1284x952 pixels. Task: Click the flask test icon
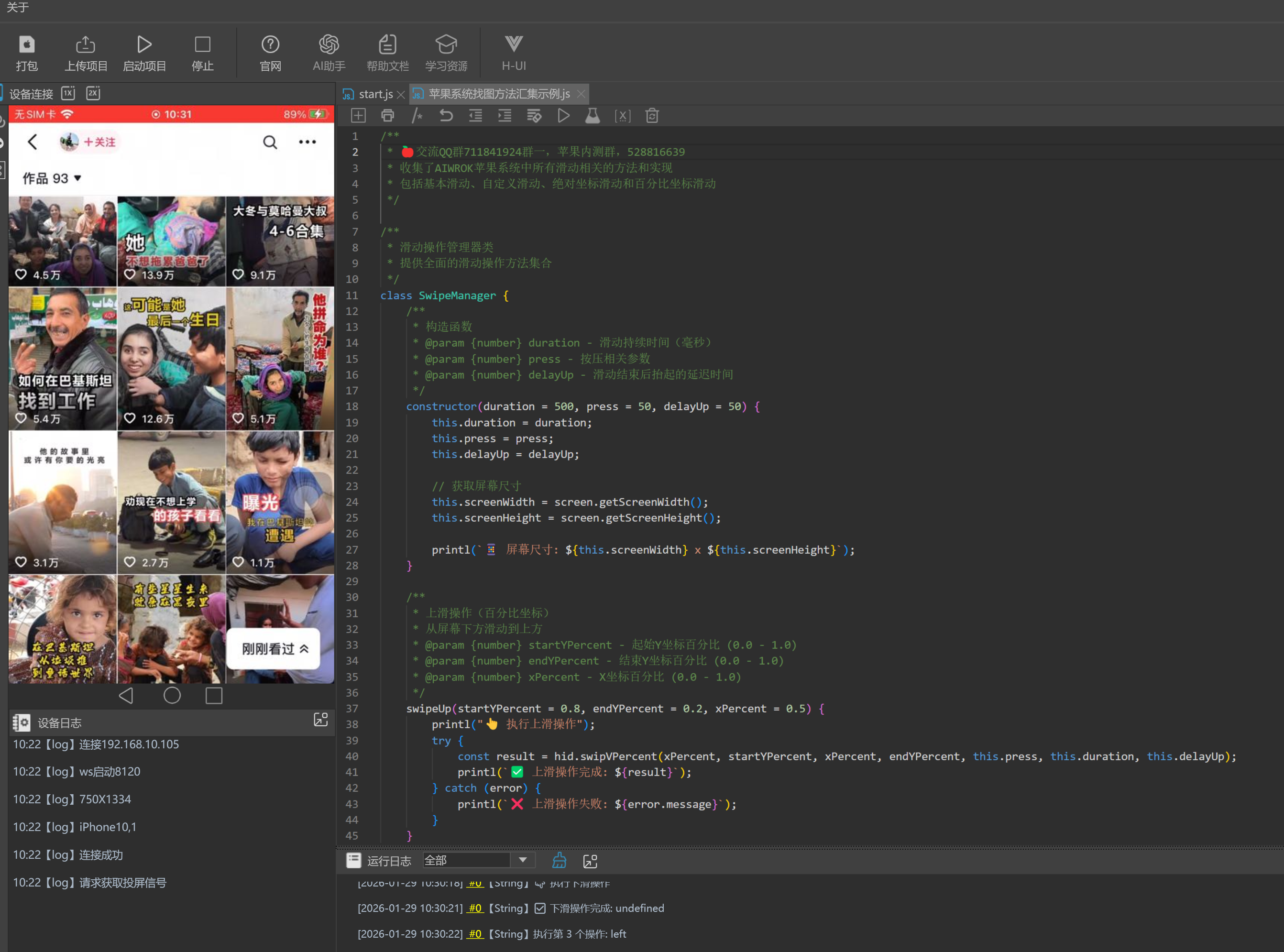(593, 116)
